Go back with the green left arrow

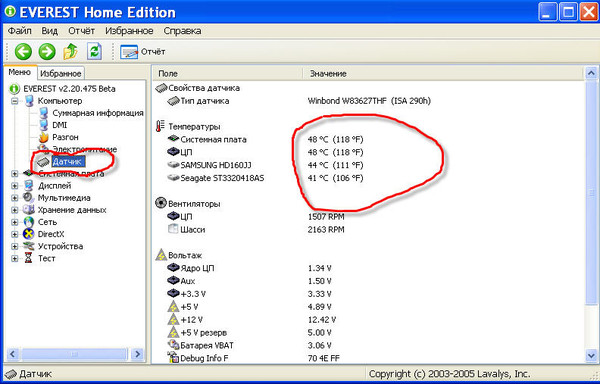pyautogui.click(x=23, y=52)
